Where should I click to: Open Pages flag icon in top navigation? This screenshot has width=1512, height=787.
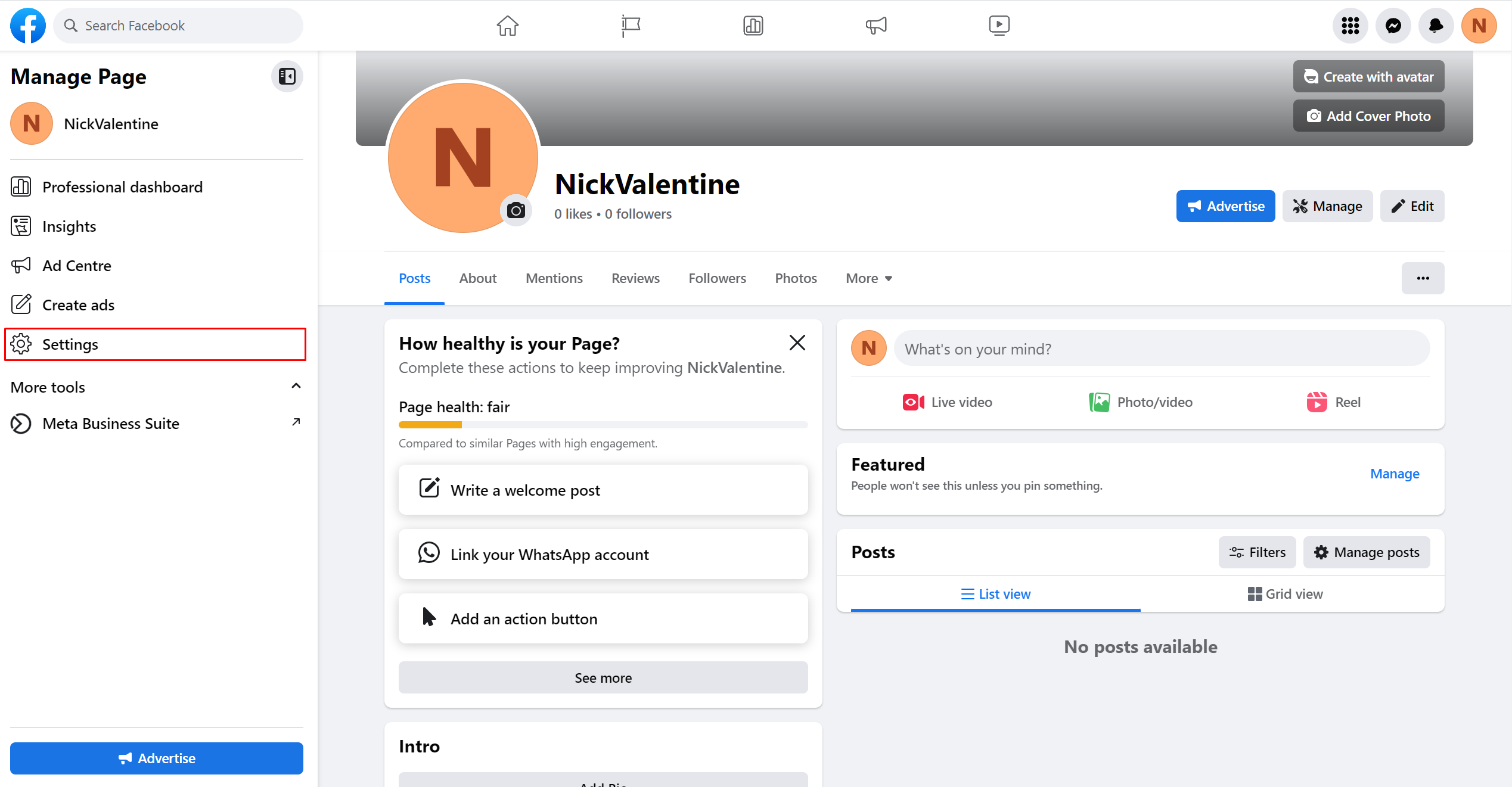click(x=631, y=26)
